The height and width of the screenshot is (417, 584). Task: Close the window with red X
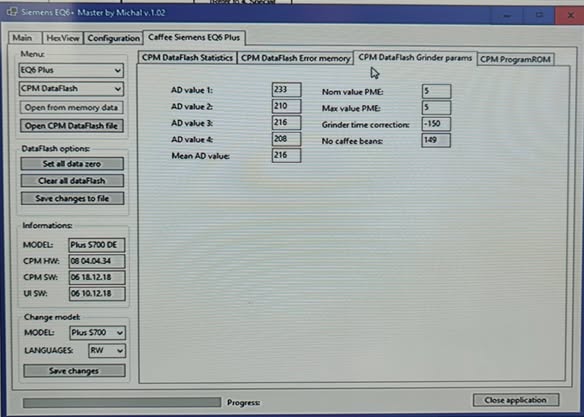[x=570, y=15]
